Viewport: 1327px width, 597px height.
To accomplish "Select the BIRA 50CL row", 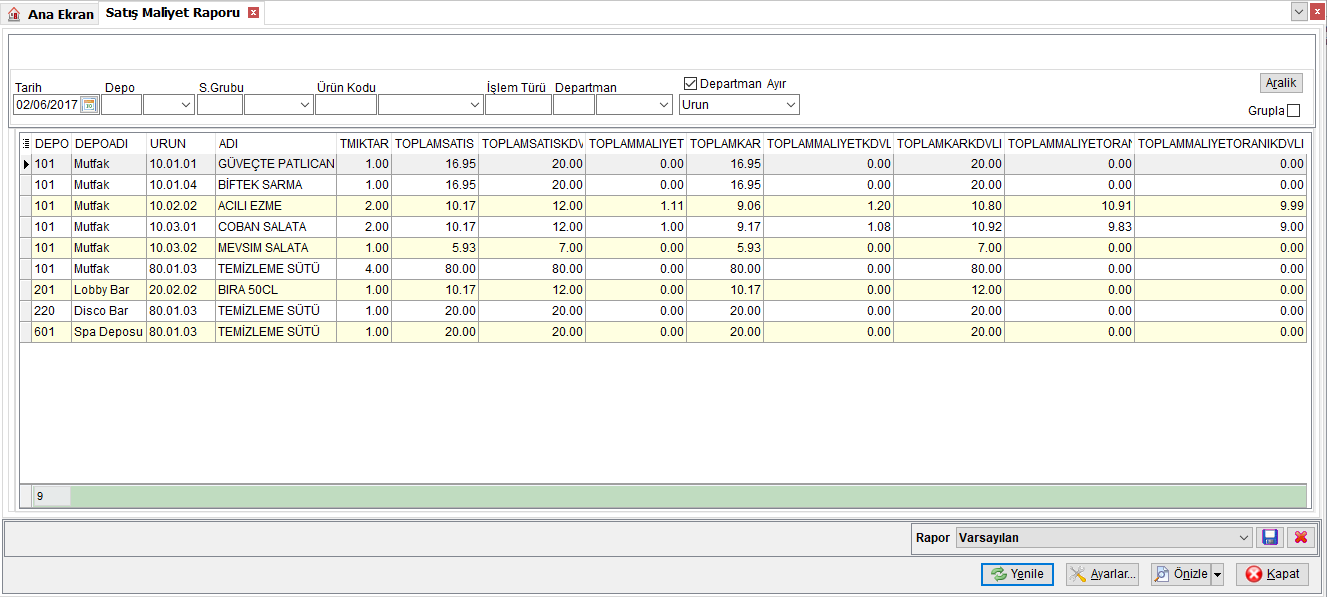I will tap(663, 290).
